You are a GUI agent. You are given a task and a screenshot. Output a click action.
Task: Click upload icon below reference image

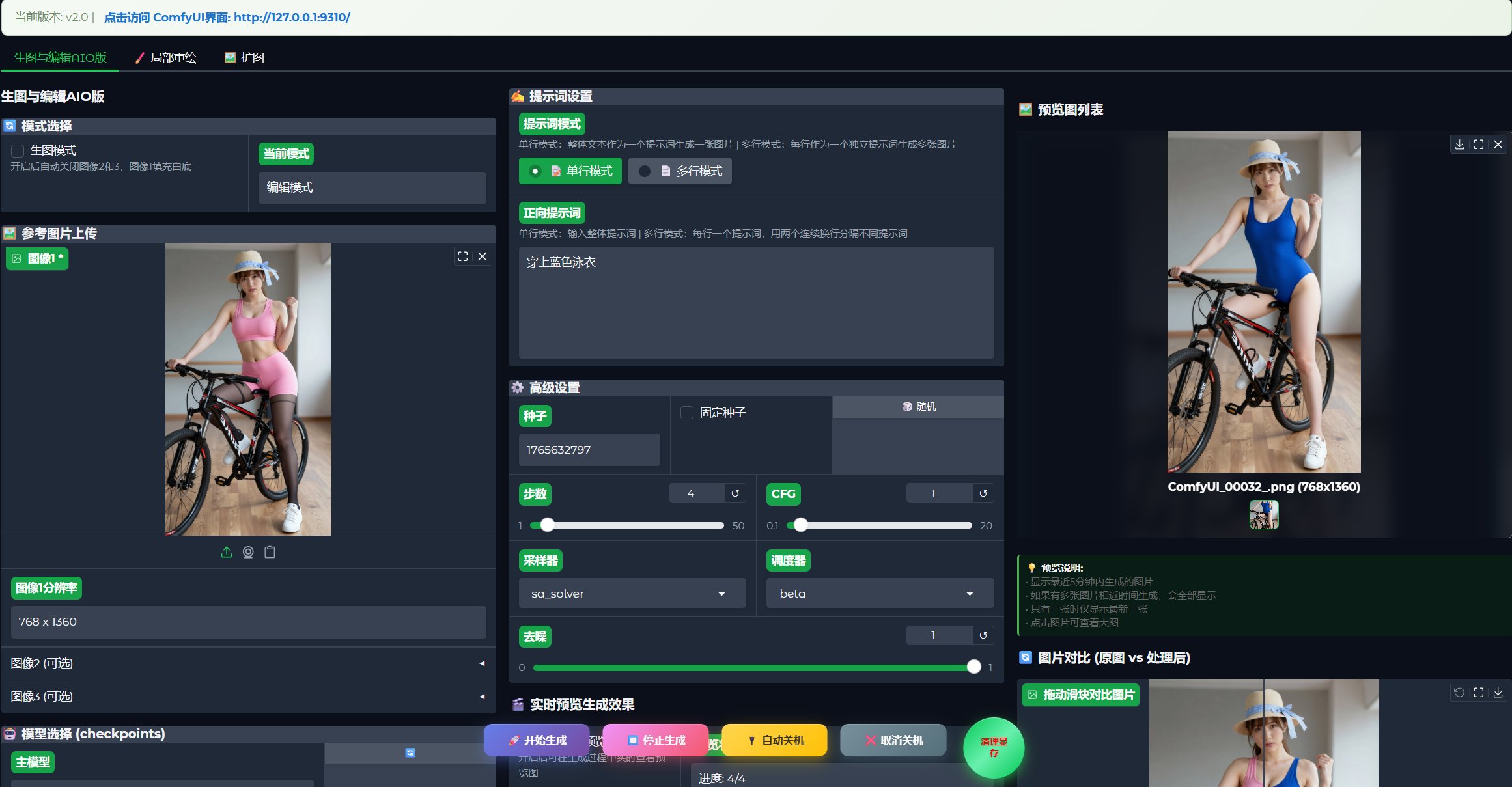point(227,553)
